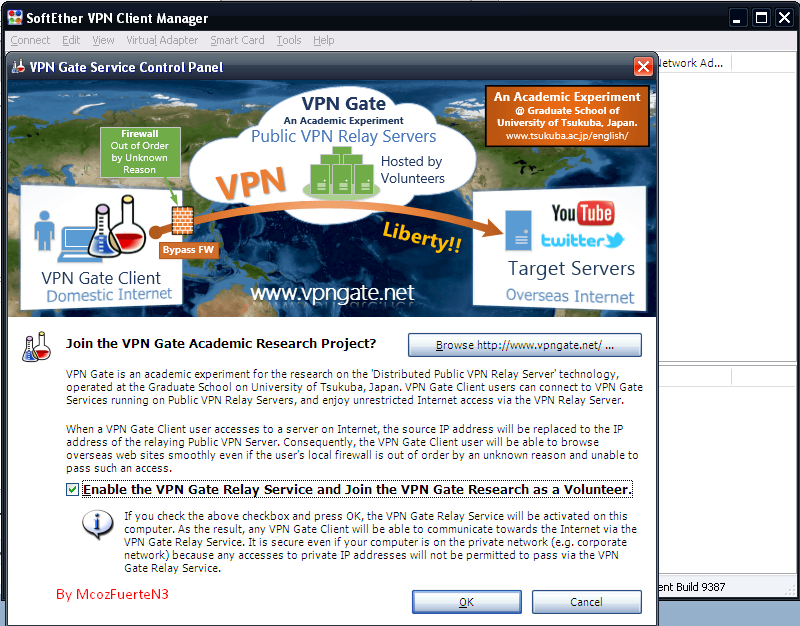Open the Edit menu
The width and height of the screenshot is (800, 626).
click(x=71, y=40)
